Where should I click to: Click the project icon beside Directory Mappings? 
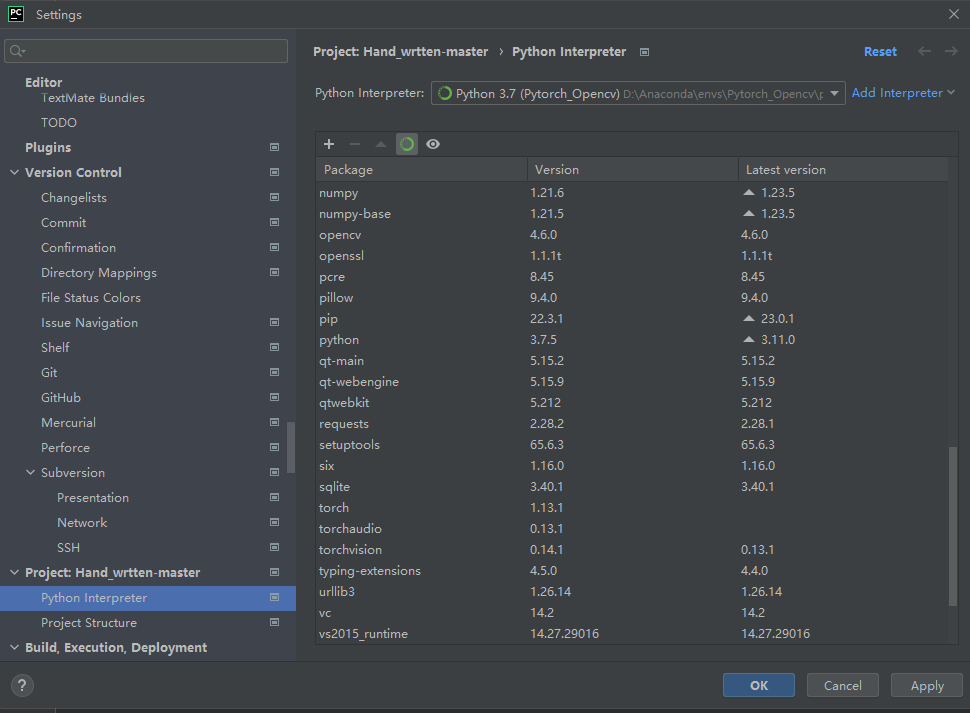click(x=274, y=272)
